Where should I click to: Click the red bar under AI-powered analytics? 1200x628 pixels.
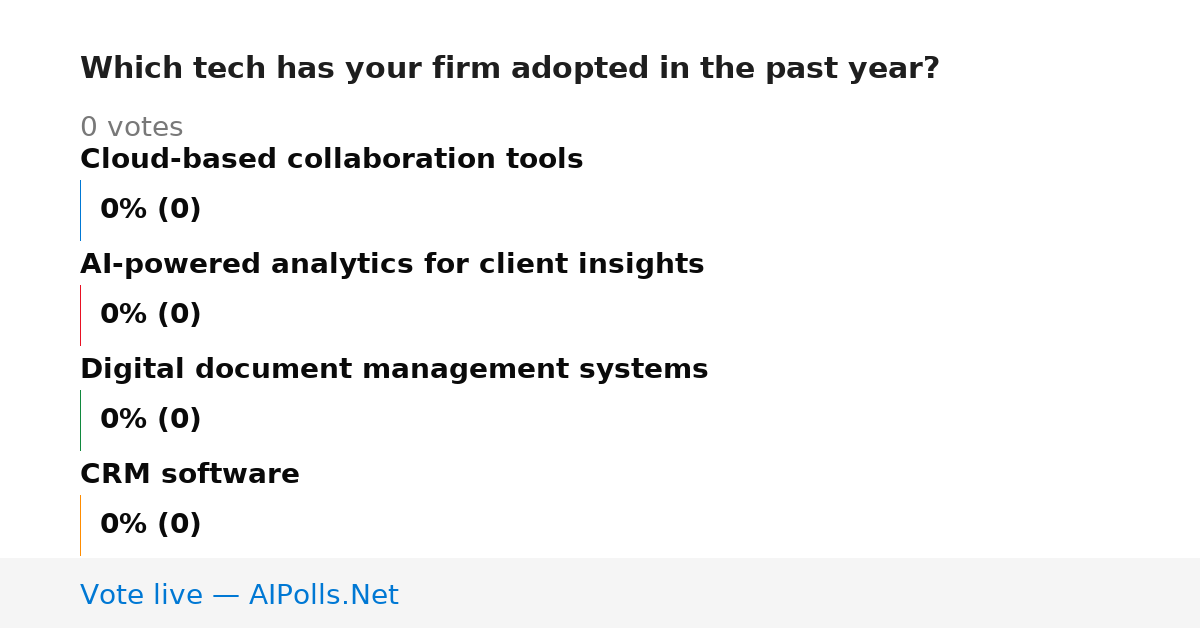(x=80, y=315)
